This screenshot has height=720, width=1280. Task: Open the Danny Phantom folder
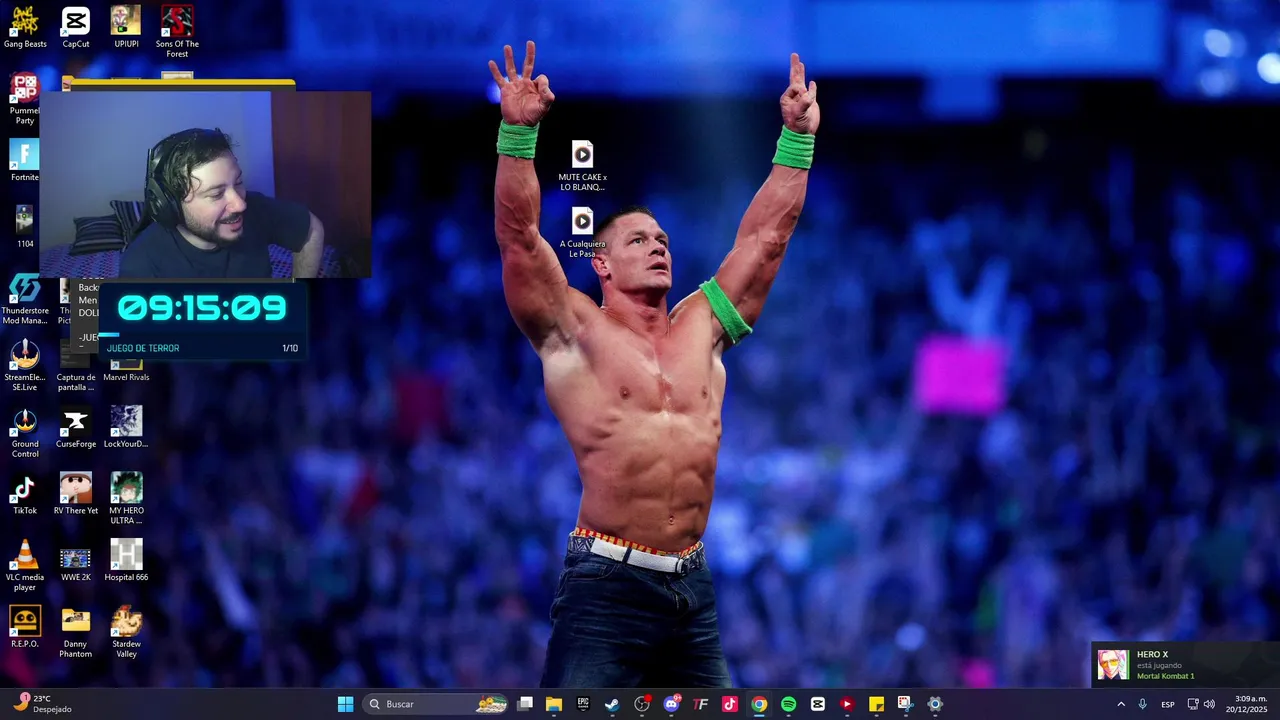click(x=76, y=632)
